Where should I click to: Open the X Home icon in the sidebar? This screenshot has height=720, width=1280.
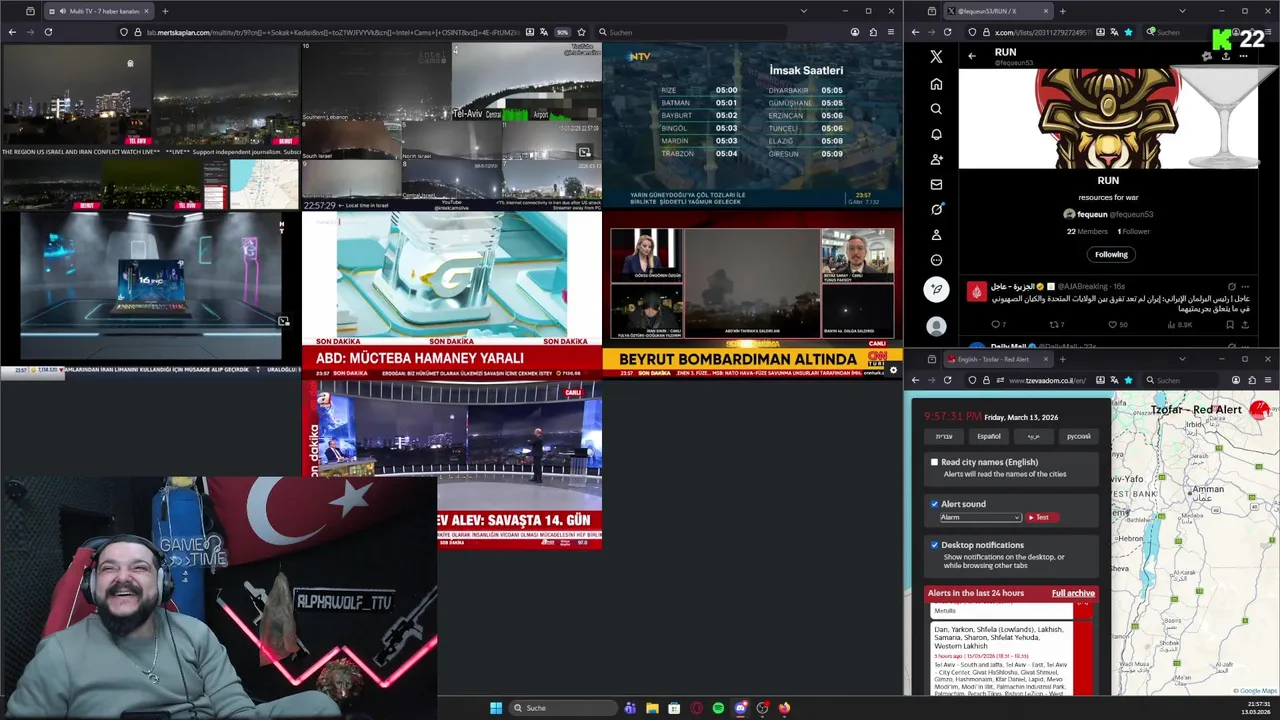click(936, 84)
